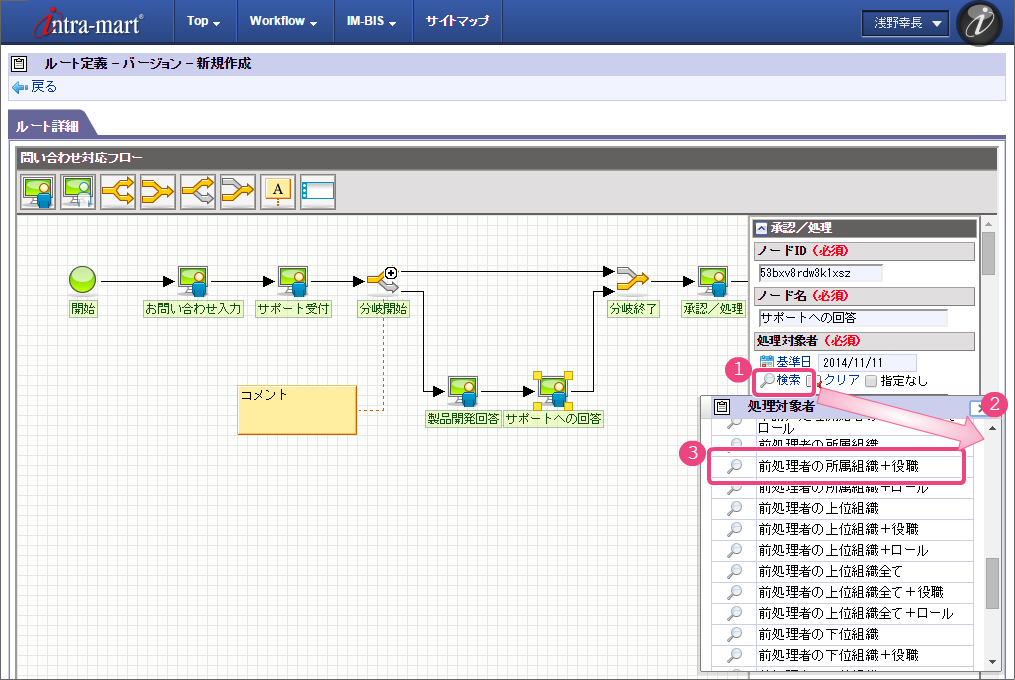Select the green 開始 start node
Image resolution: width=1015 pixels, height=680 pixels.
point(83,280)
